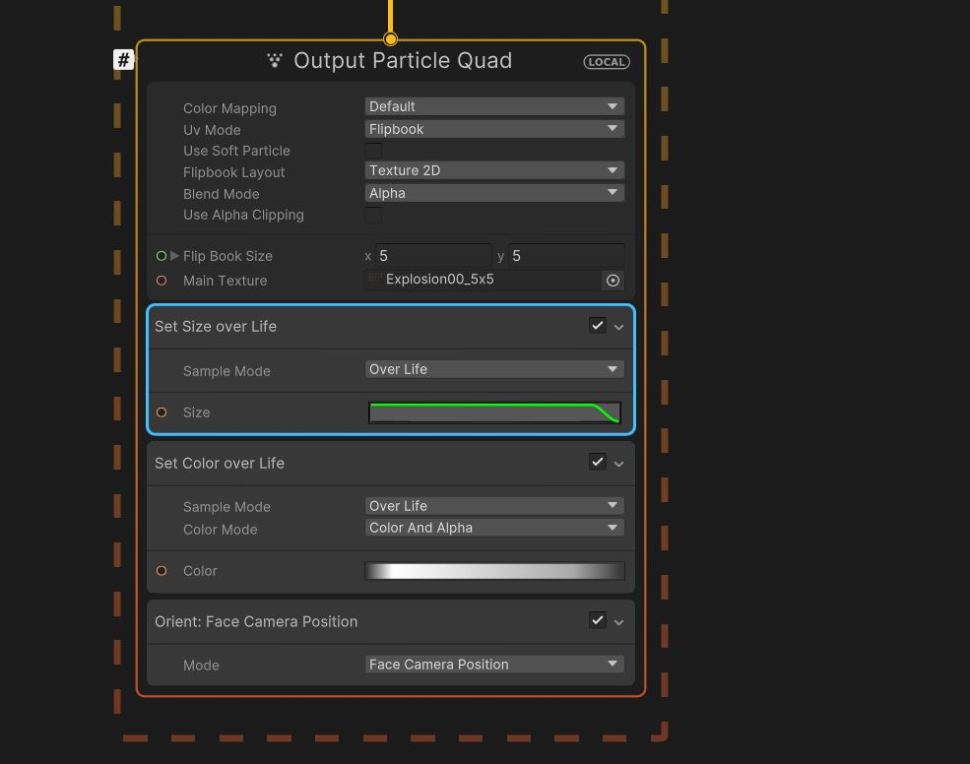Toggle the LOCAL space badge
This screenshot has height=764, width=970.
[606, 62]
